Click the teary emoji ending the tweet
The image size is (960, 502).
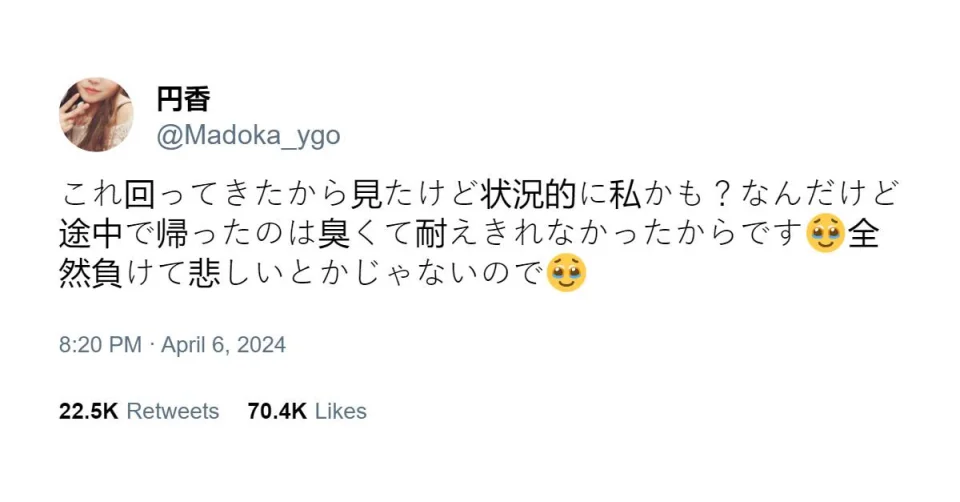(x=566, y=272)
